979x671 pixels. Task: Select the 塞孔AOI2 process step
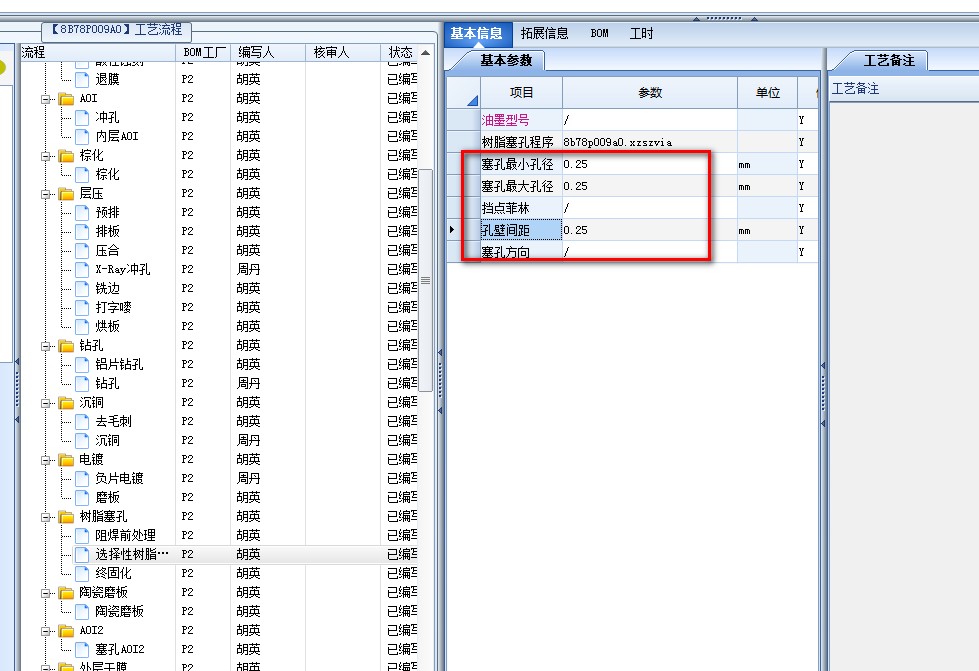click(120, 650)
